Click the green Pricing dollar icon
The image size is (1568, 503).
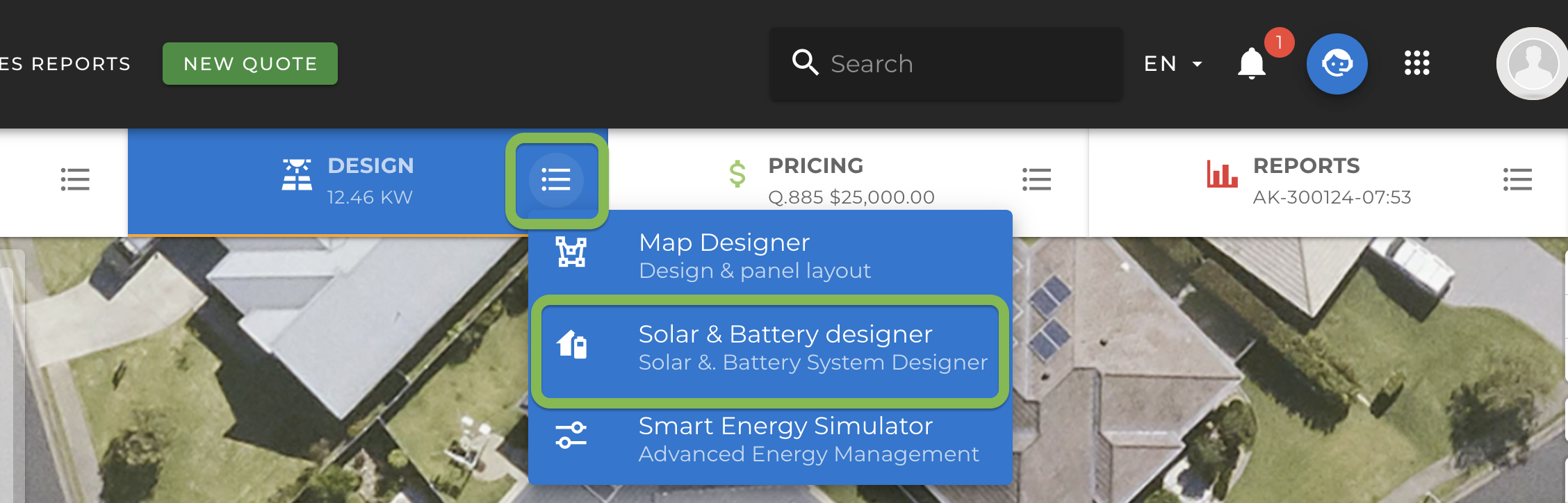click(x=737, y=174)
